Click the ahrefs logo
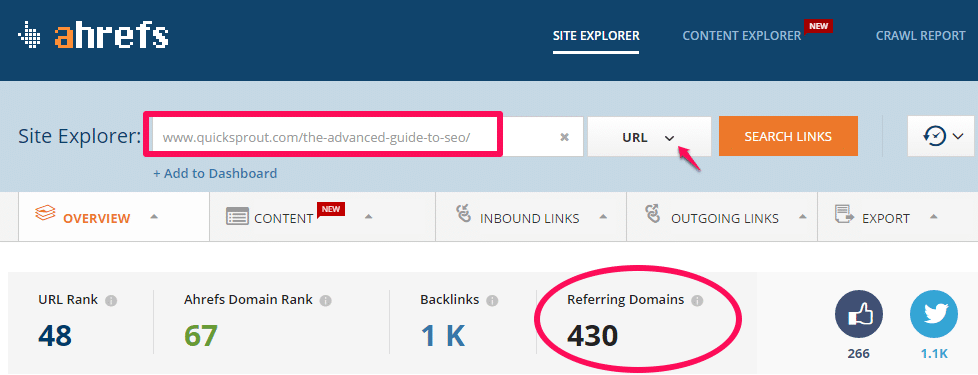This screenshot has height=375, width=978. (93, 36)
